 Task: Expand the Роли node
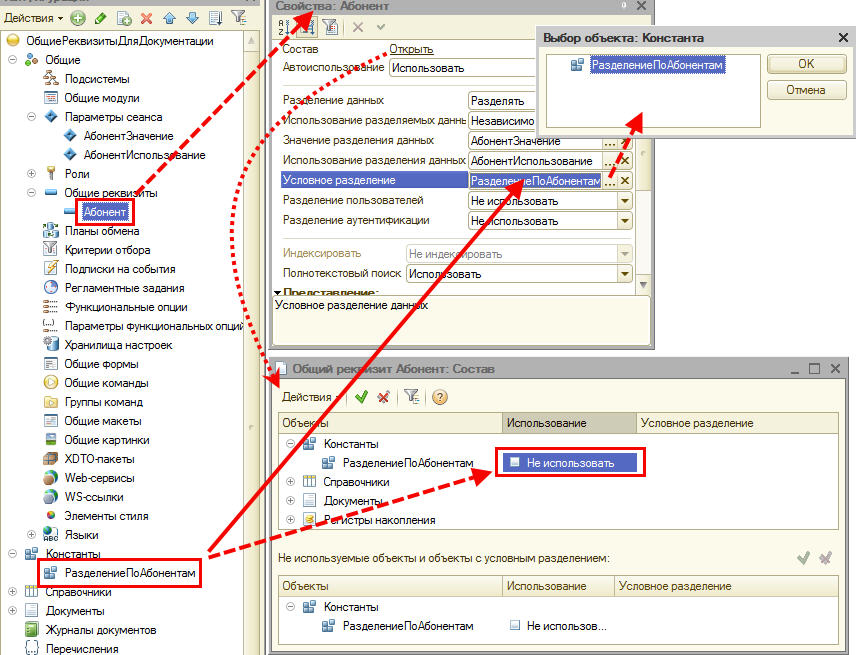32,174
